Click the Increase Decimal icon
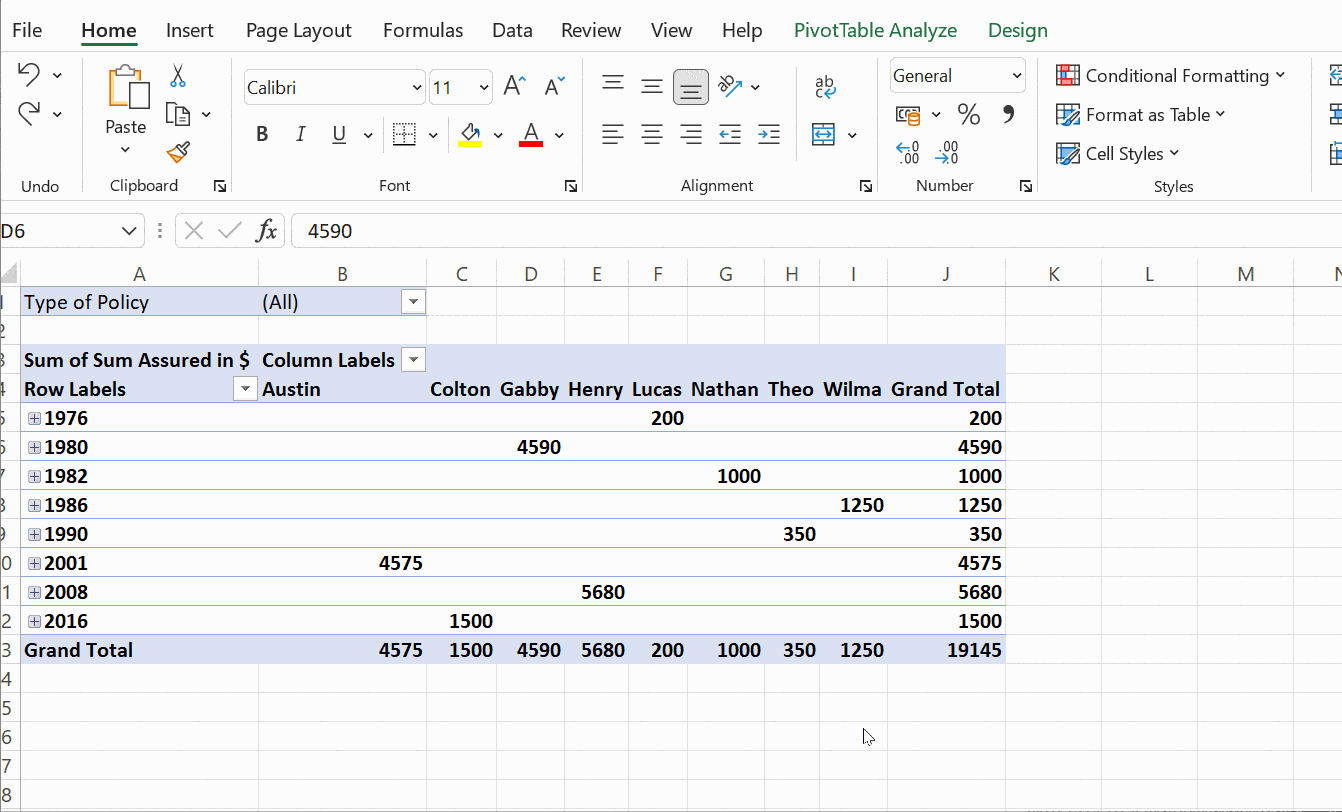Viewport: 1342px width, 812px height. 908,153
